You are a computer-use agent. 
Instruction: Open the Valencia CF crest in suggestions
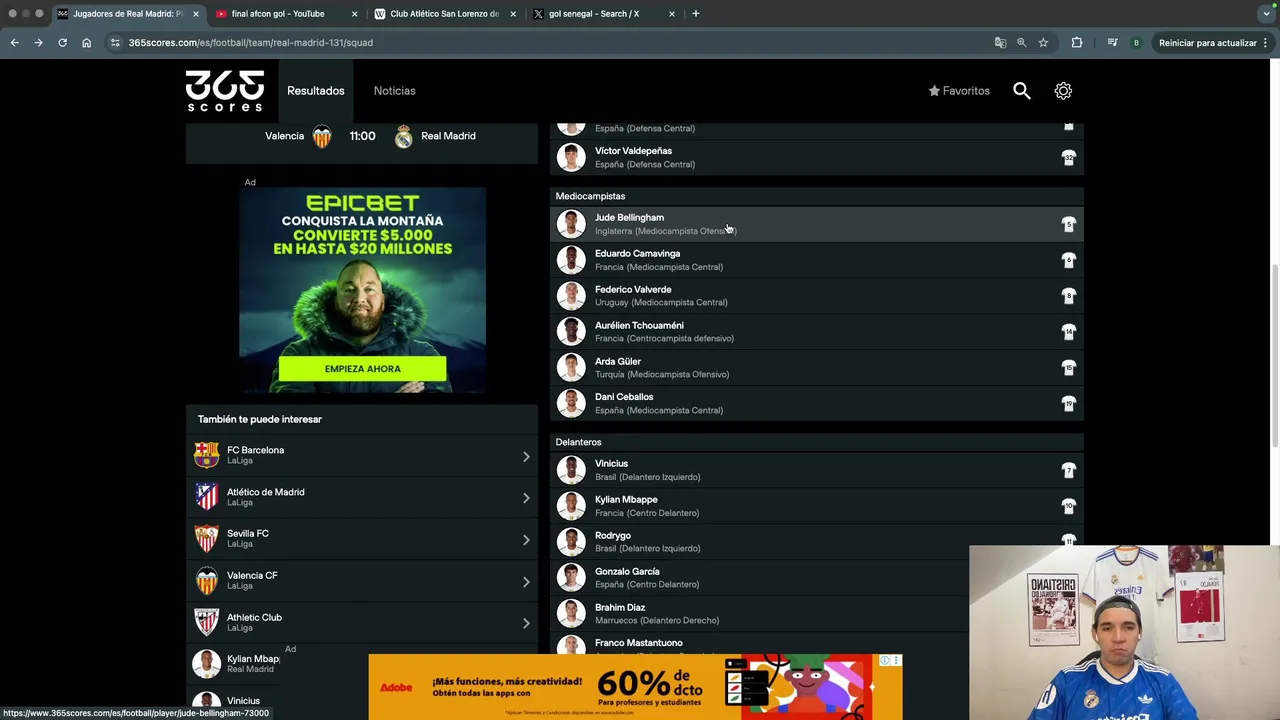pyautogui.click(x=207, y=581)
